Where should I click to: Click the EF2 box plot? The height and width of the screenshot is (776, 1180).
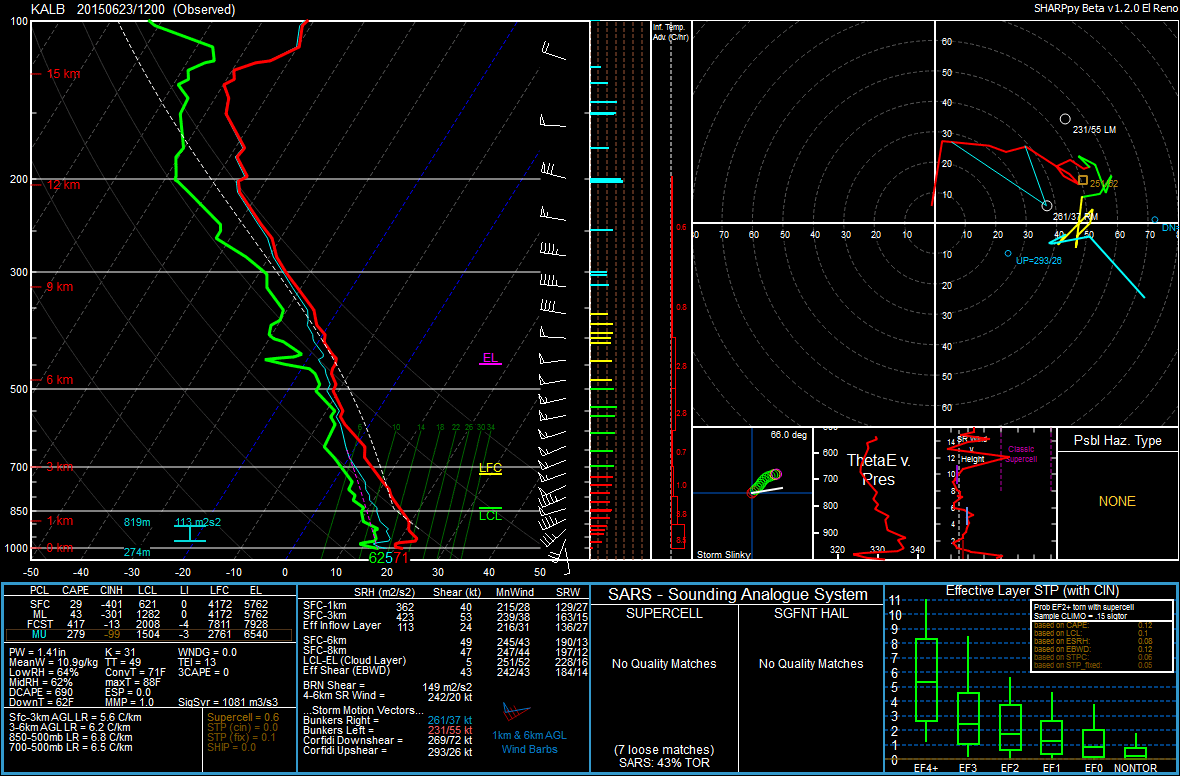(x=1010, y=717)
